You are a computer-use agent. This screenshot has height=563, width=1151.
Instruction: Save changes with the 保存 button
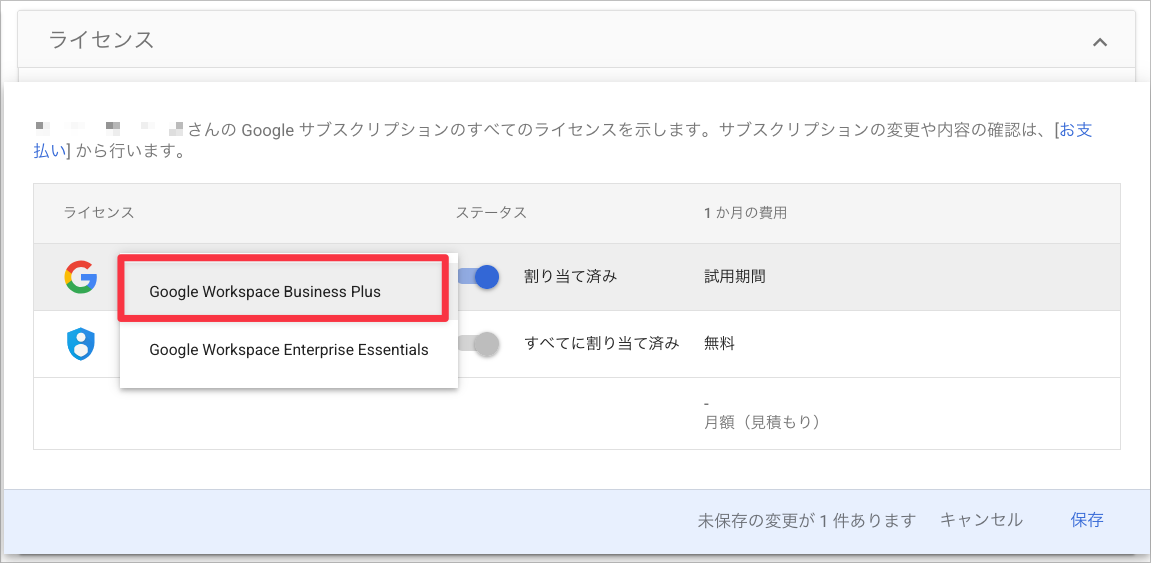click(x=1087, y=520)
